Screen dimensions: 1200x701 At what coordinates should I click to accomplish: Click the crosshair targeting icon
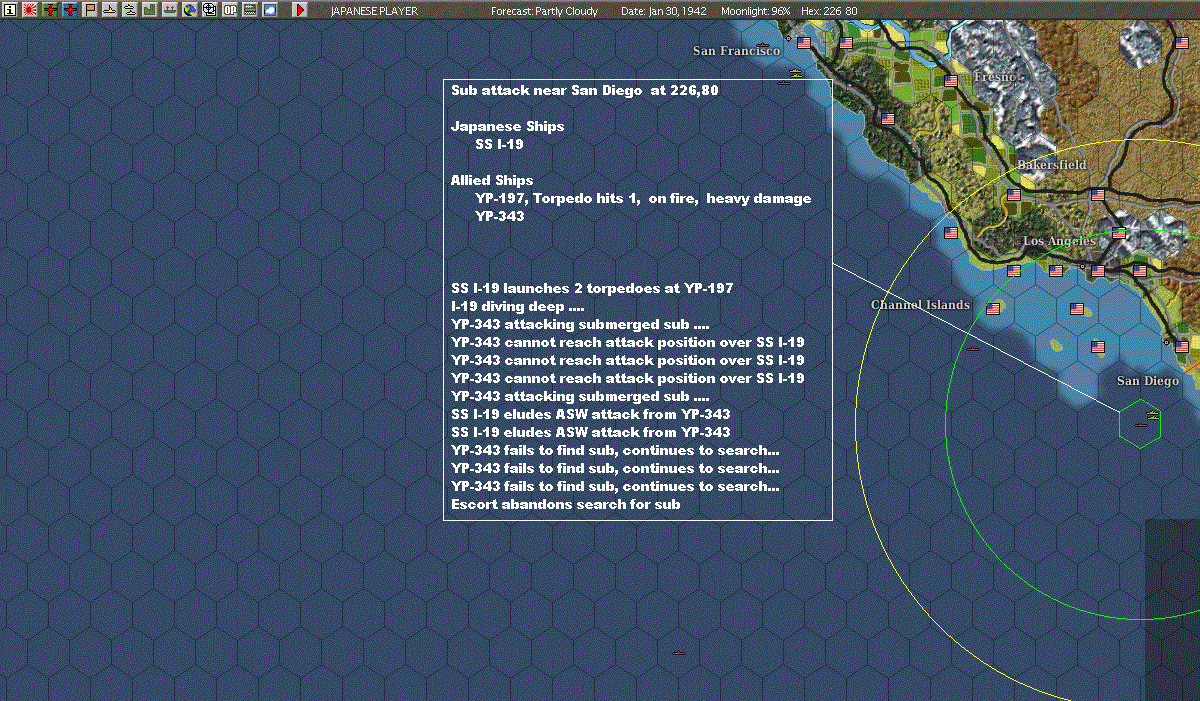pos(209,10)
